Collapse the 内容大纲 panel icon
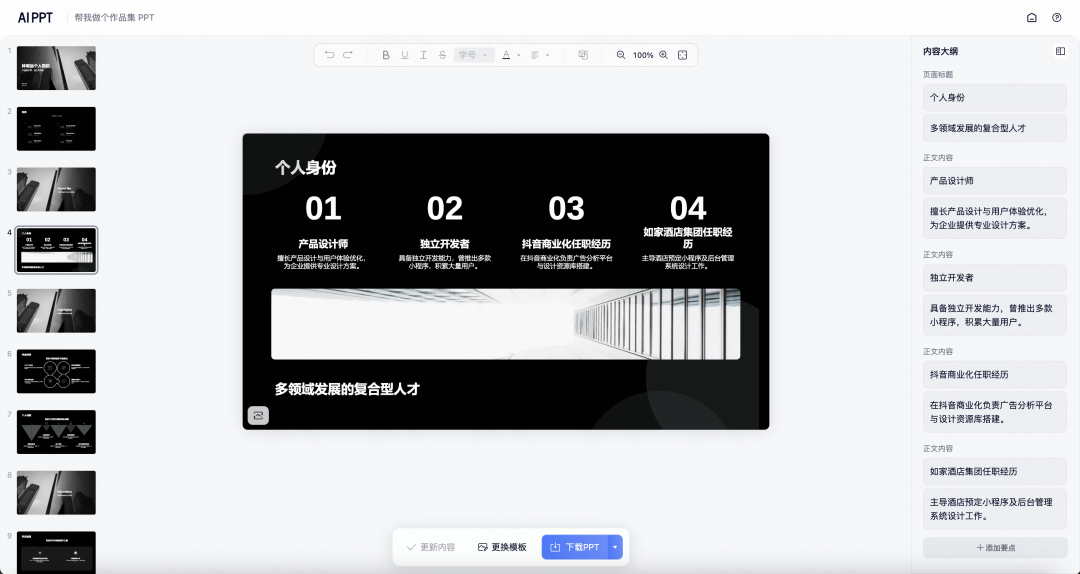This screenshot has width=1080, height=574. (x=1060, y=51)
